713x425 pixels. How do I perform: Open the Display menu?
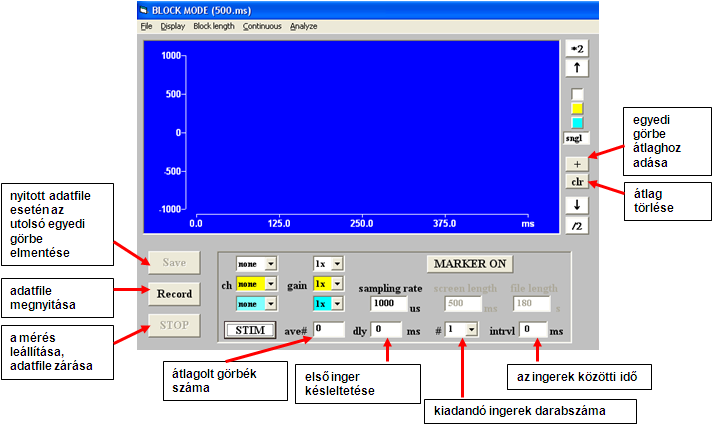(173, 26)
